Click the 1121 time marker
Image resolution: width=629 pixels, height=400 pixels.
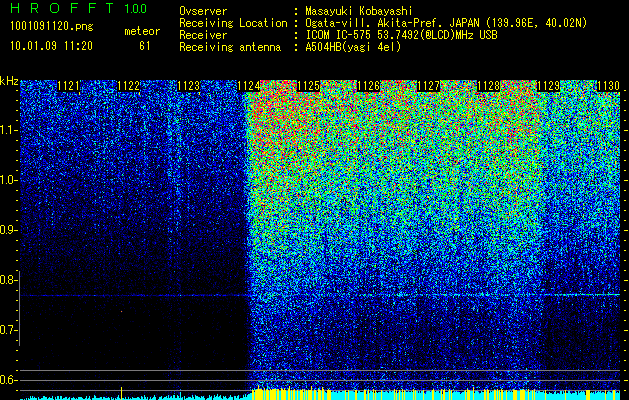click(x=69, y=86)
